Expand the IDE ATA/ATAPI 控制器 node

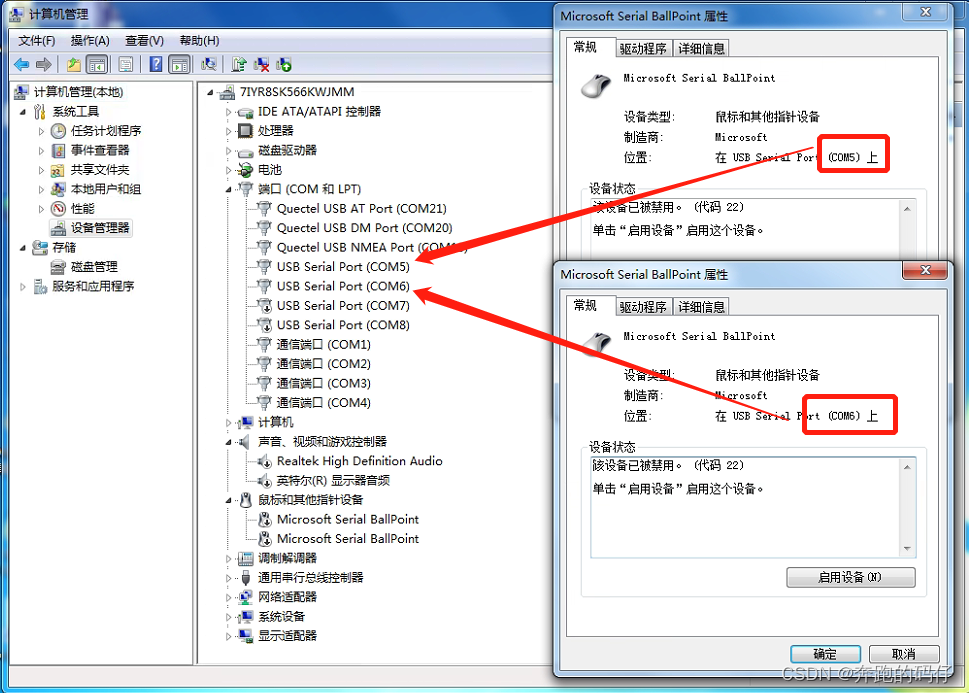pyautogui.click(x=229, y=112)
